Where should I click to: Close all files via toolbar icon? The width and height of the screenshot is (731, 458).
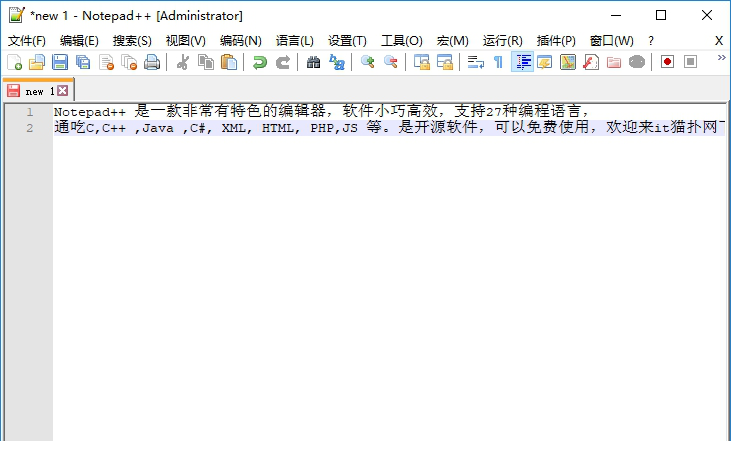click(x=129, y=62)
